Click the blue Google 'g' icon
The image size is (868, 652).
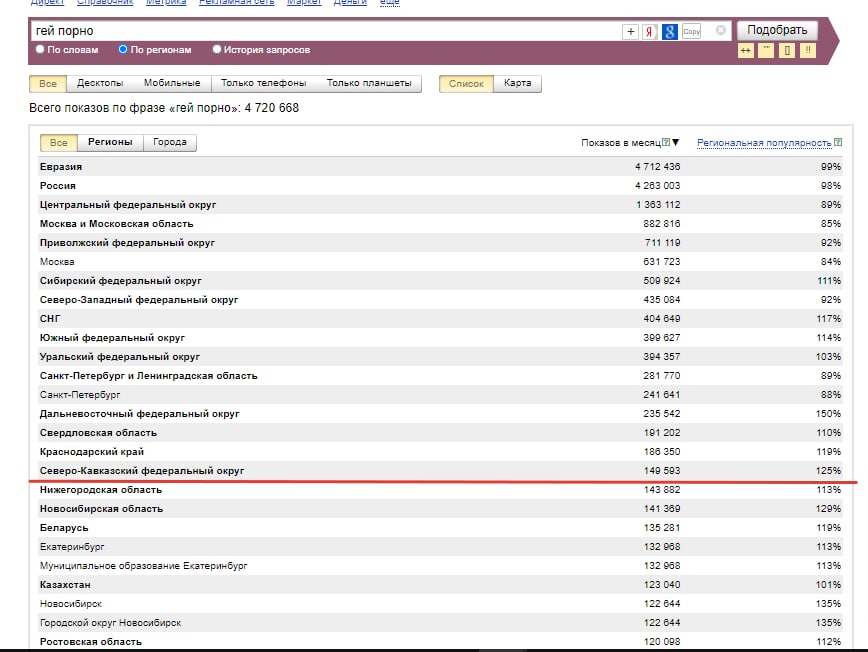(670, 32)
